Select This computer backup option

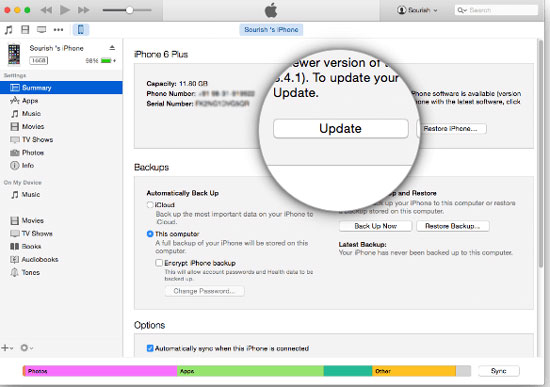[150, 234]
